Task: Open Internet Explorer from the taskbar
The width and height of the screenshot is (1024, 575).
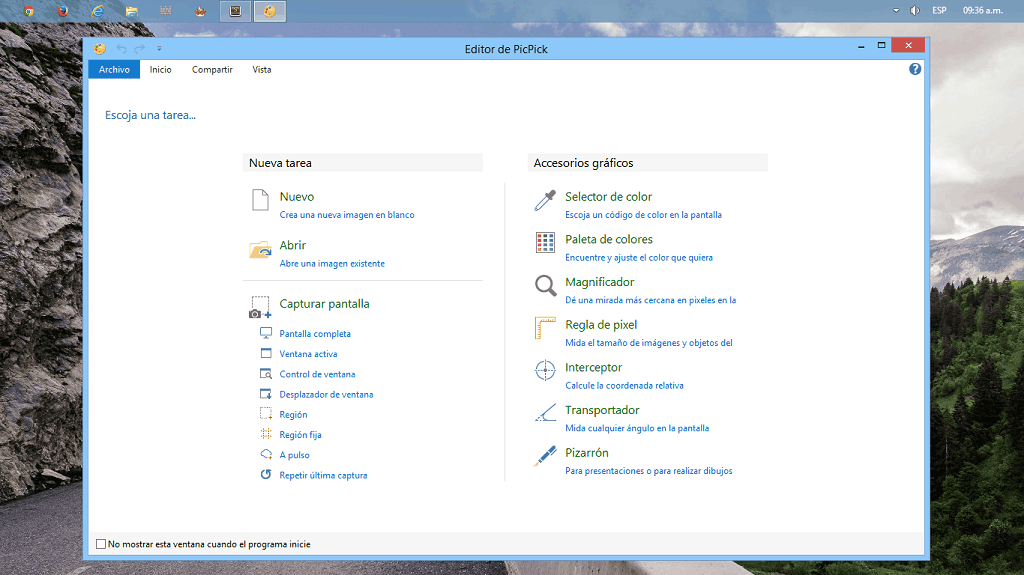Action: [x=97, y=10]
